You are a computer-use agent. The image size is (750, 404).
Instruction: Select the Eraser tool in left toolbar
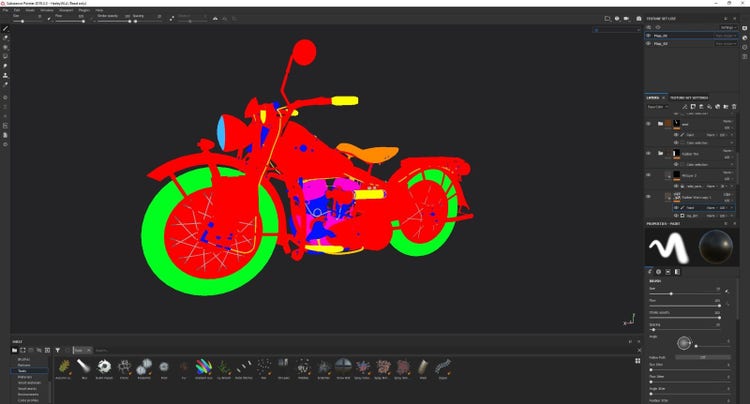click(5, 38)
